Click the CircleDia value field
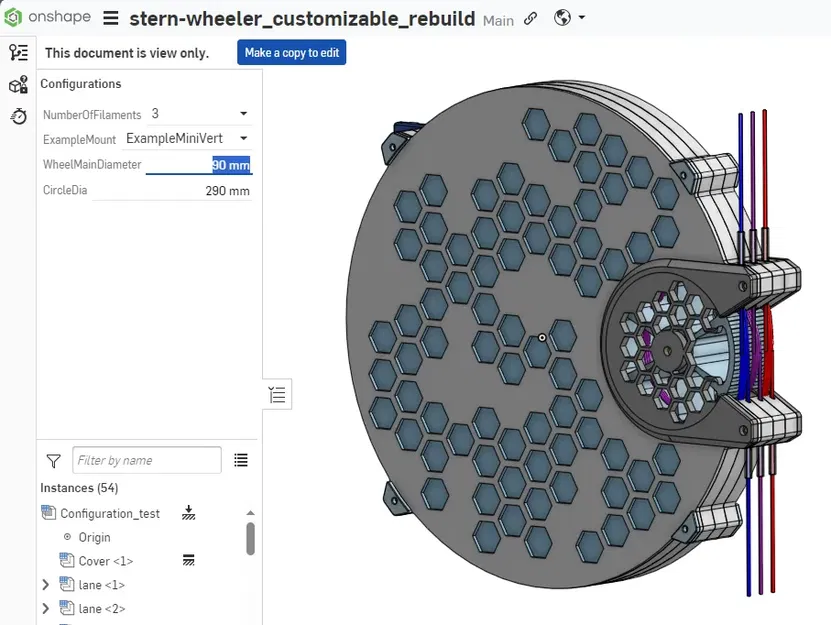This screenshot has width=831, height=625. [172, 191]
